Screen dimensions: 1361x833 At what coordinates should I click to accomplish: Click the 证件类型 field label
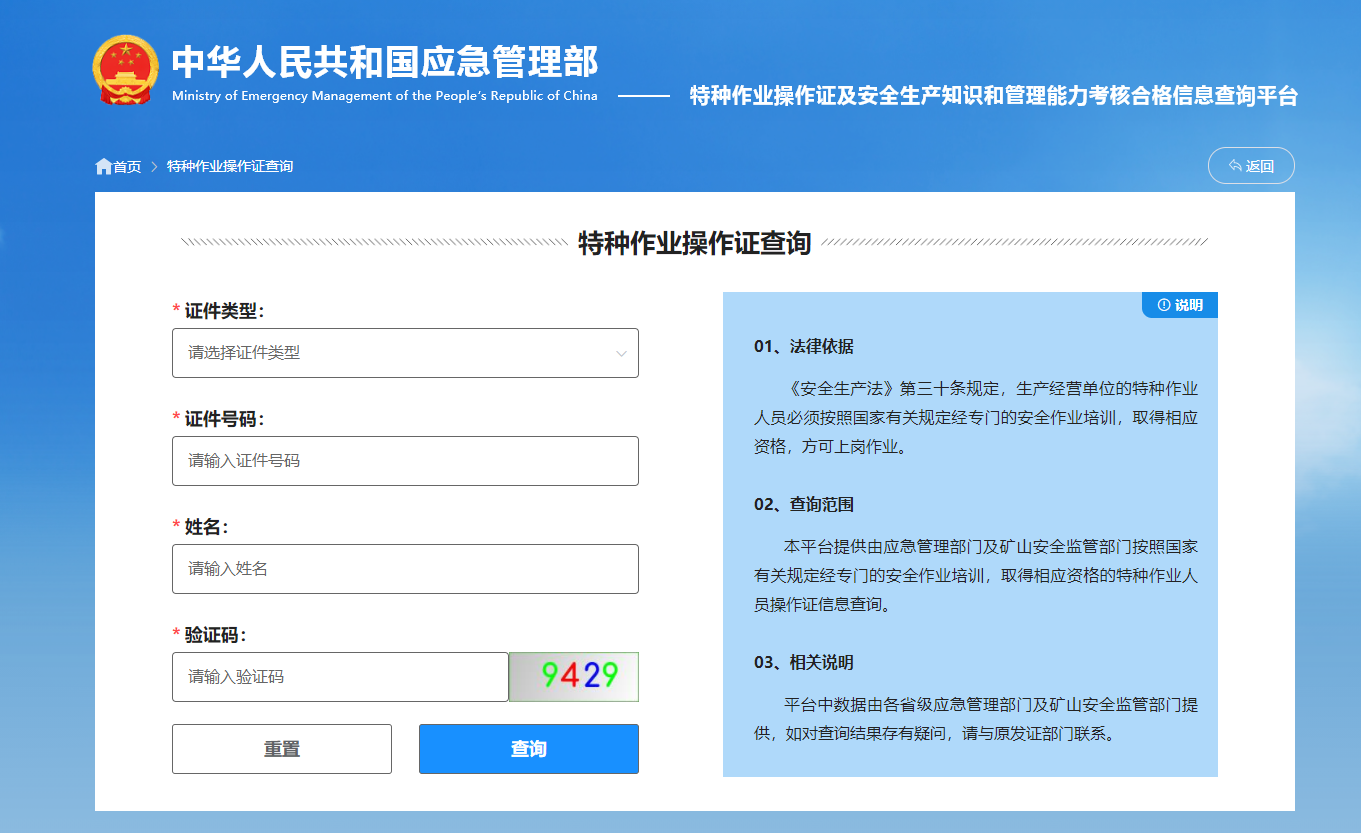pos(224,311)
